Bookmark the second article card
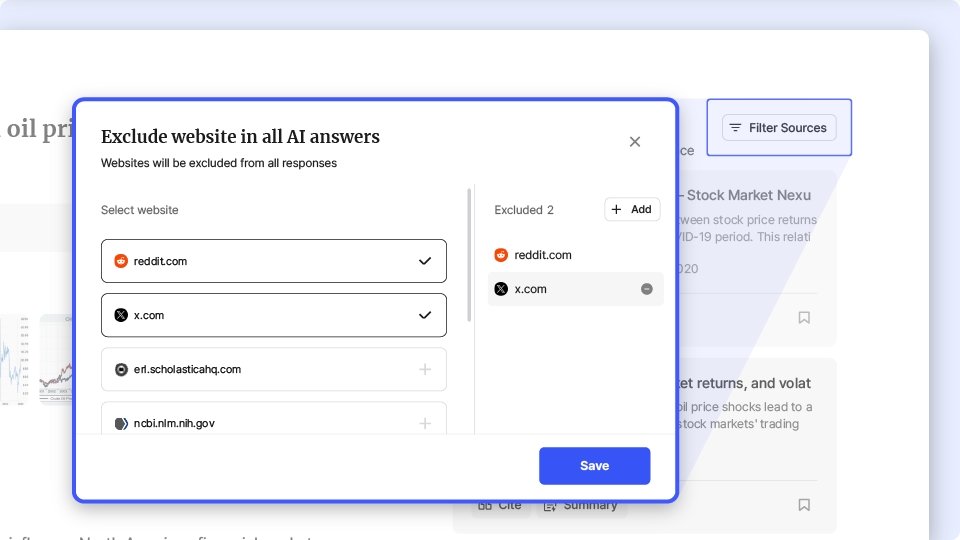Screen dimensions: 960x540 pyautogui.click(x=804, y=505)
